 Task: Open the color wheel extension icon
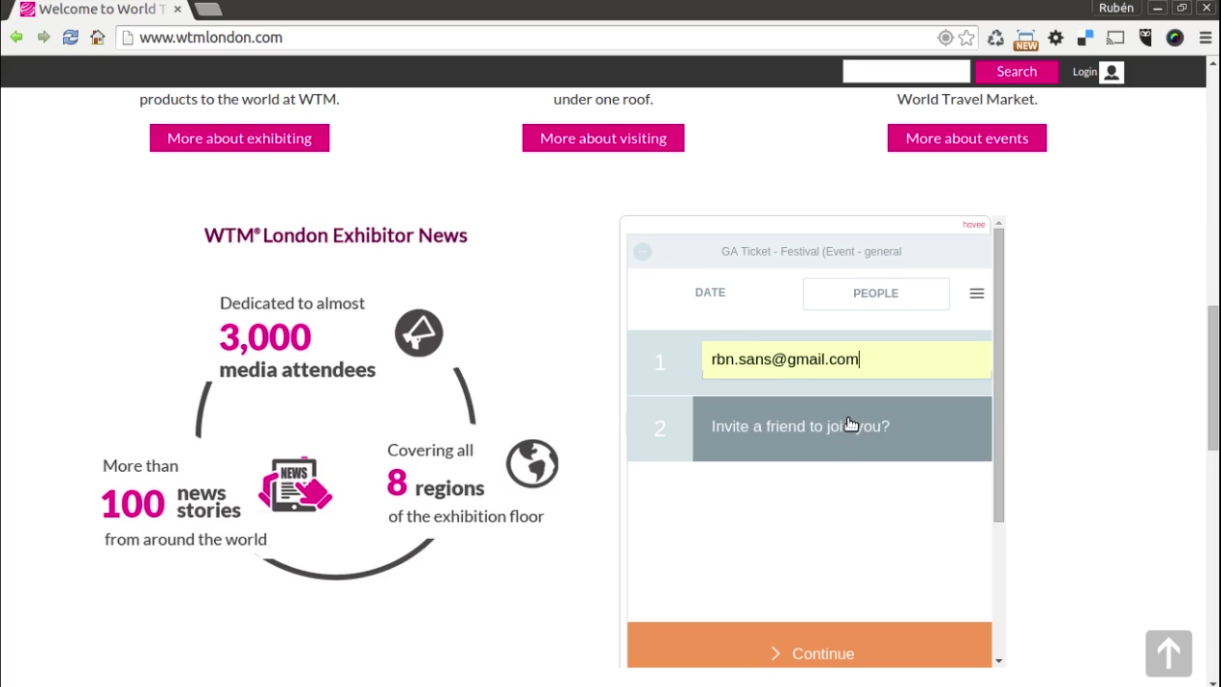[x=1175, y=38]
